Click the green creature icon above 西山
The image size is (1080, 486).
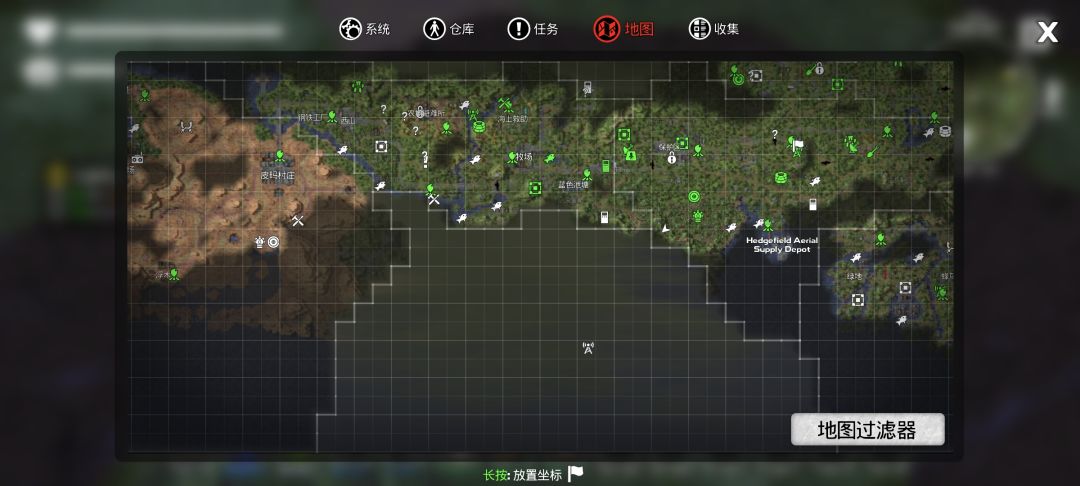(x=357, y=87)
